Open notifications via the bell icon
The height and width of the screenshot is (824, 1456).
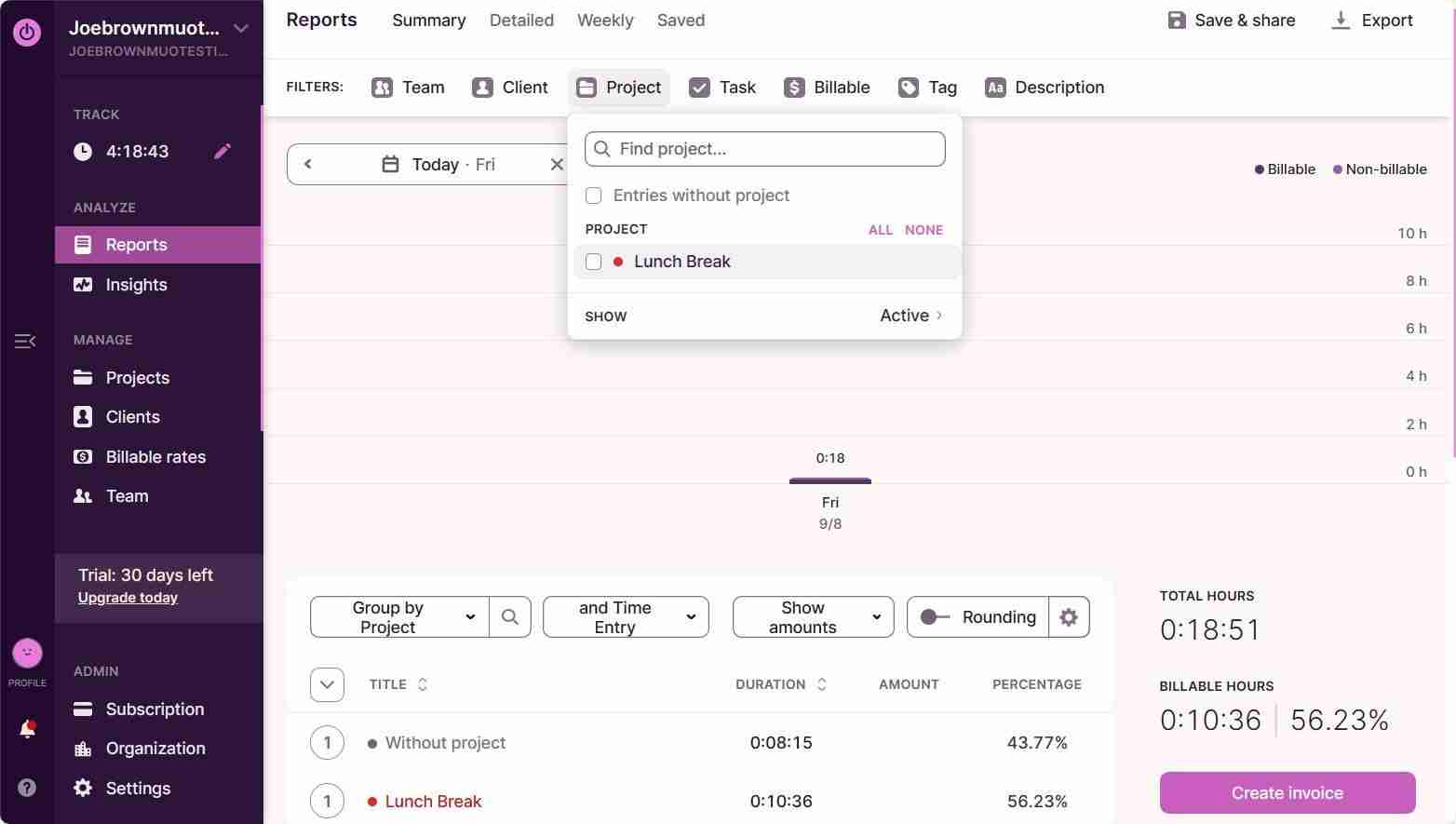coord(27,729)
